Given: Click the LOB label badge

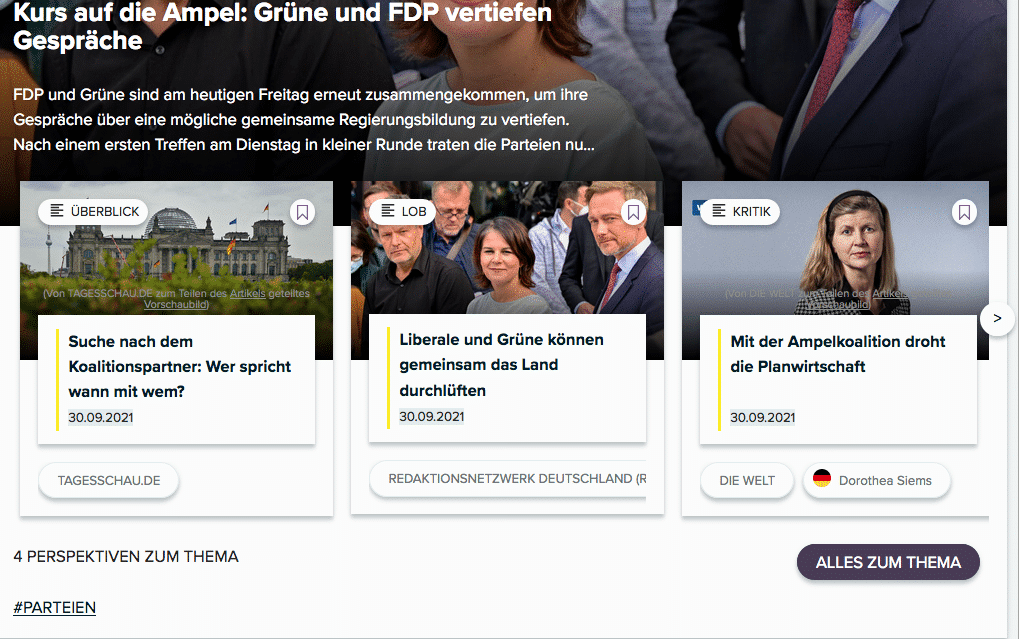Looking at the screenshot, I should tap(402, 212).
